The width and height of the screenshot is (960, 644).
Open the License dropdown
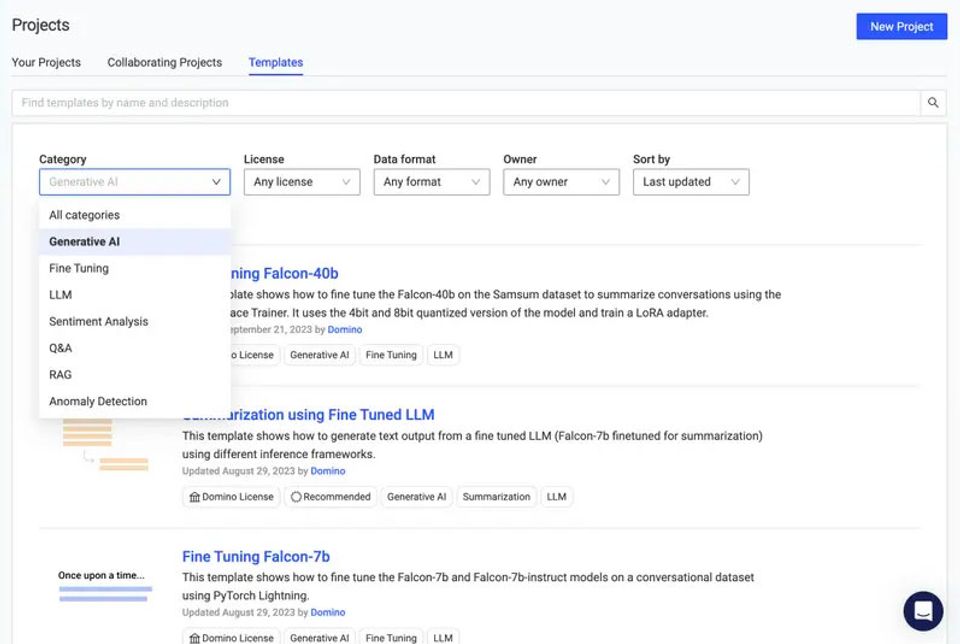302,182
